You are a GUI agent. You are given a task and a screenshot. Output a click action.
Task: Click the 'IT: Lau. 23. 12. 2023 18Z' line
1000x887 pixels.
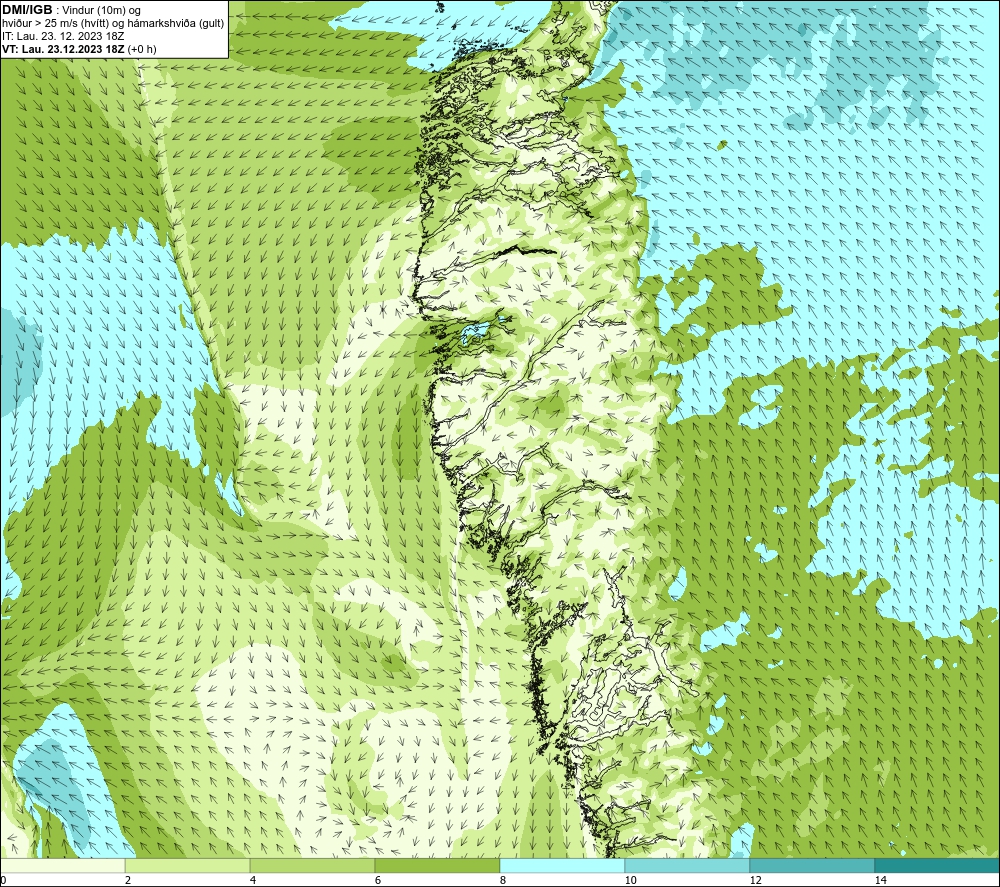(x=63, y=36)
